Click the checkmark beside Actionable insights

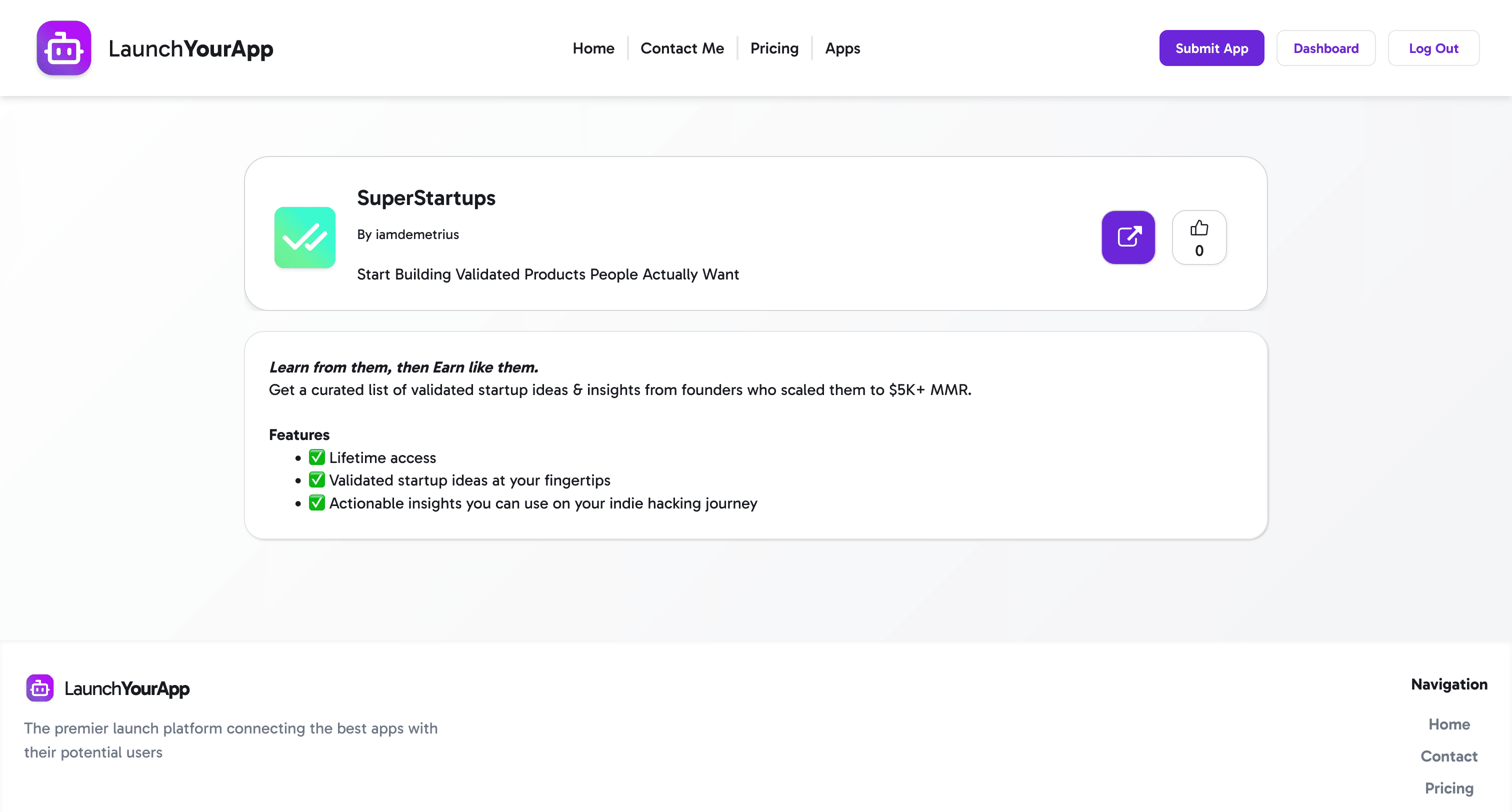coord(317,503)
